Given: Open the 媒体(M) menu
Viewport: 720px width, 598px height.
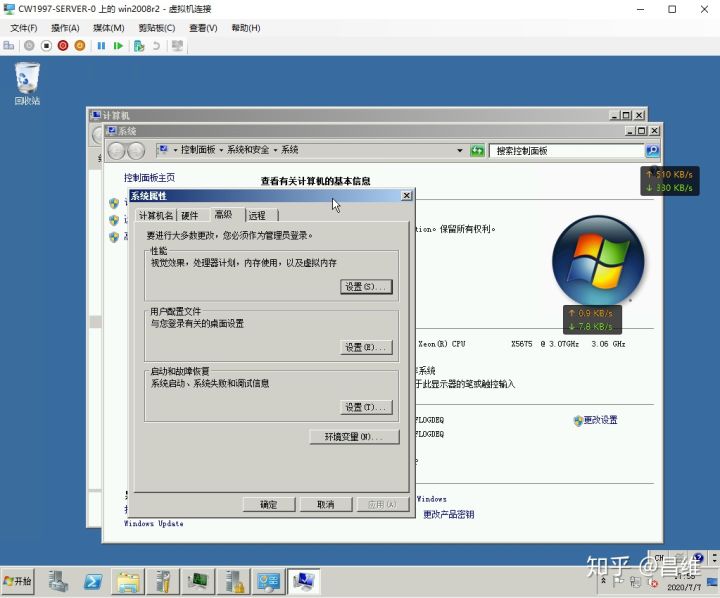Looking at the screenshot, I should [x=108, y=28].
